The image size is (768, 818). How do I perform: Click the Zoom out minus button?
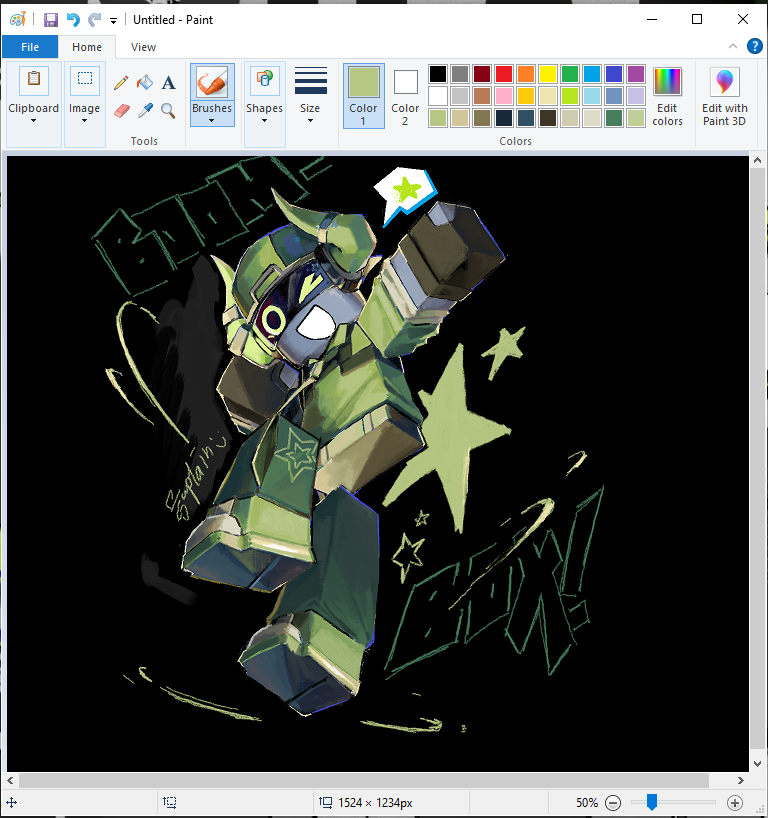coord(613,802)
